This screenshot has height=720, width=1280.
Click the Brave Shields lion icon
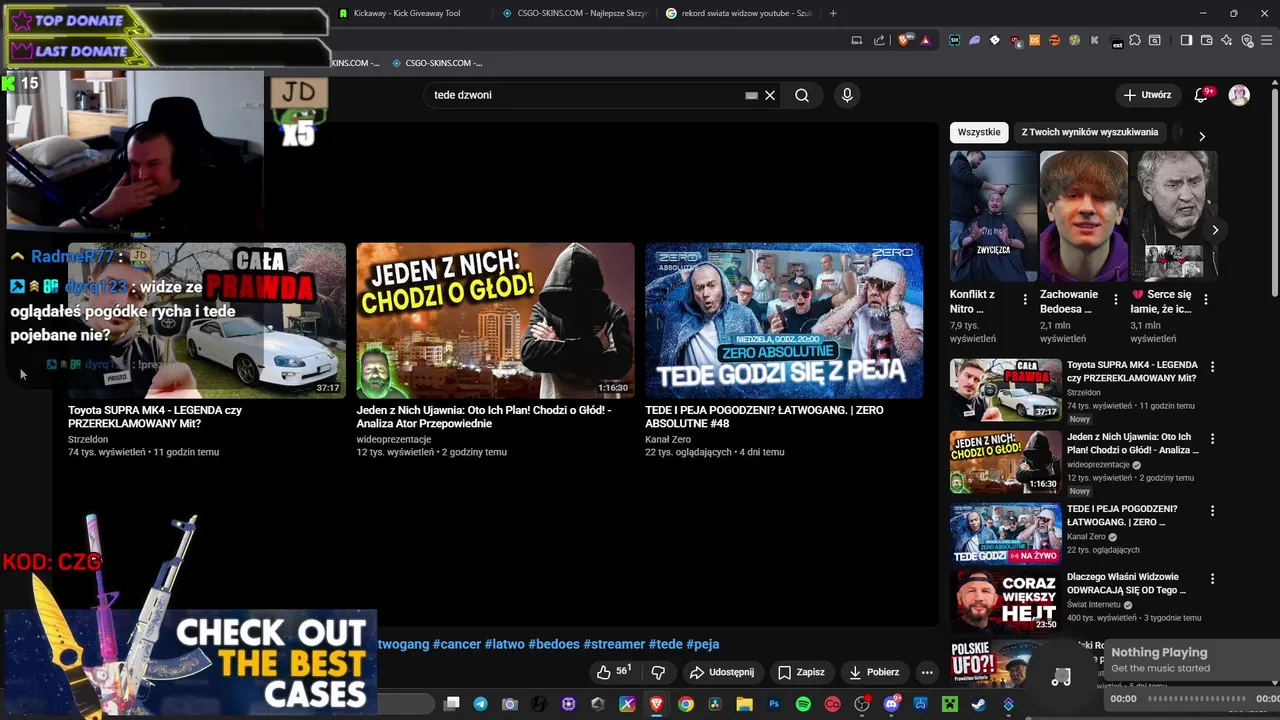[903, 40]
